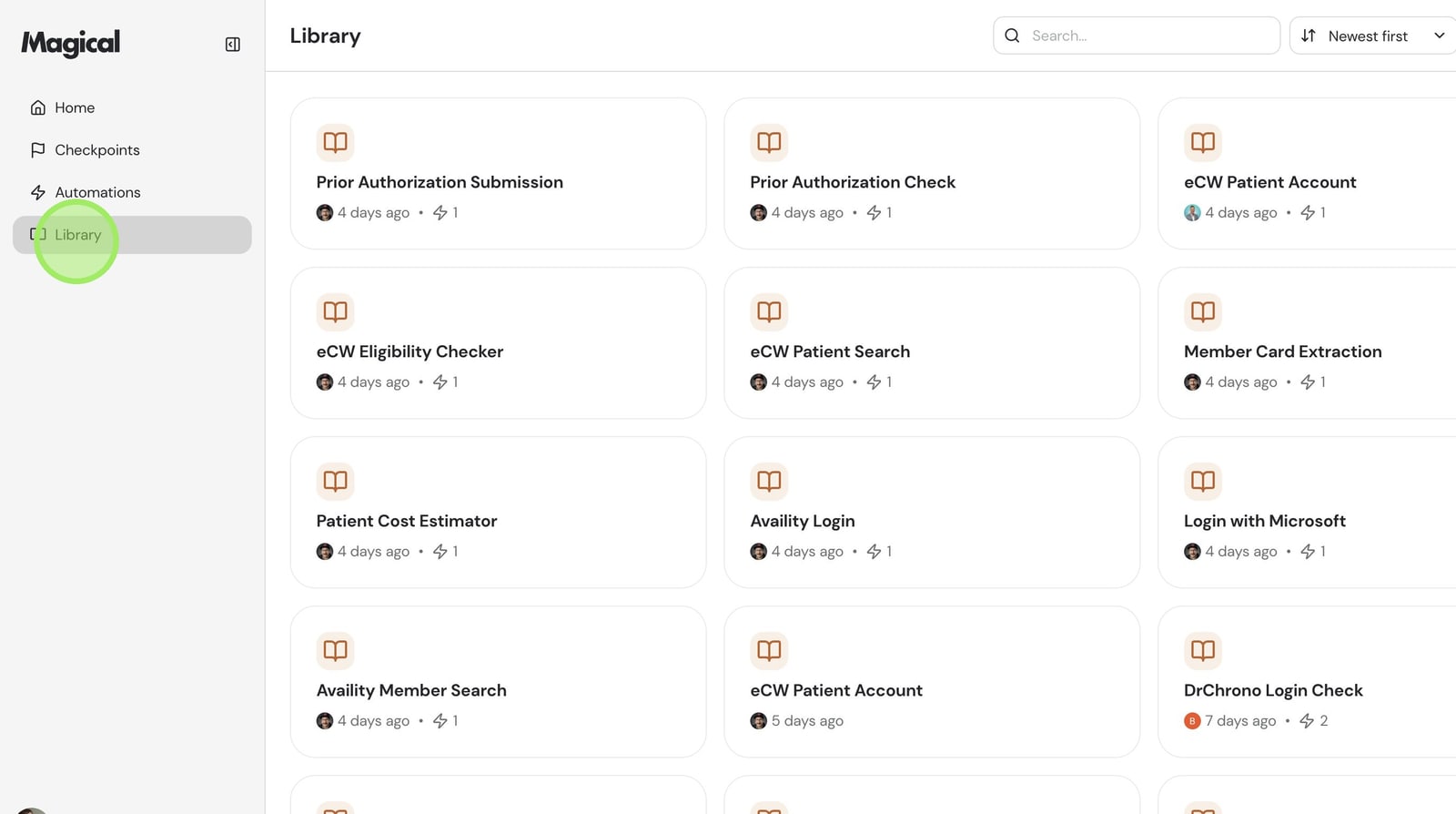Viewport: 1456px width, 814px height.
Task: Click book icon on eCW Eligibility Checker
Action: [x=336, y=311]
